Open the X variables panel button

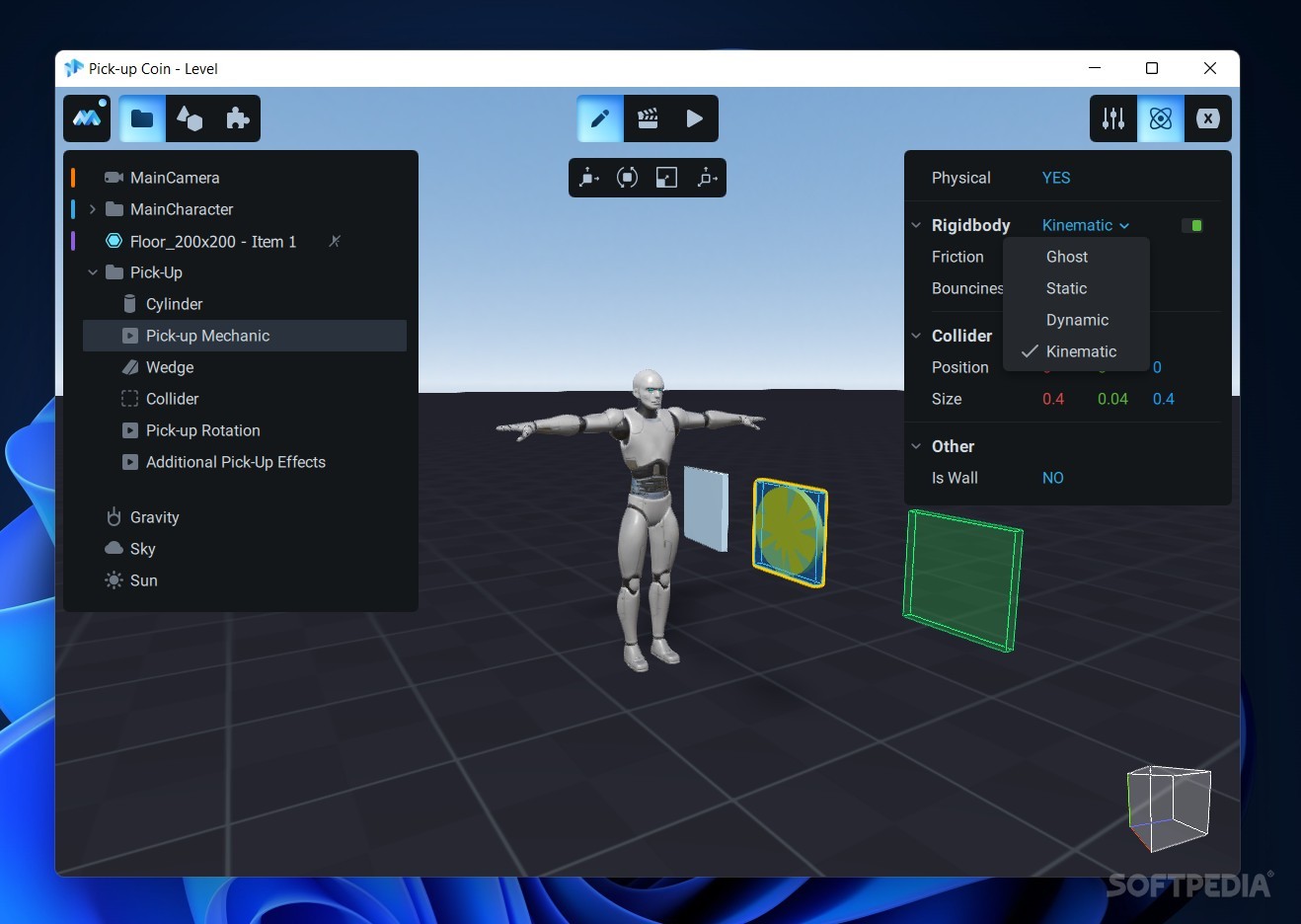click(1208, 118)
